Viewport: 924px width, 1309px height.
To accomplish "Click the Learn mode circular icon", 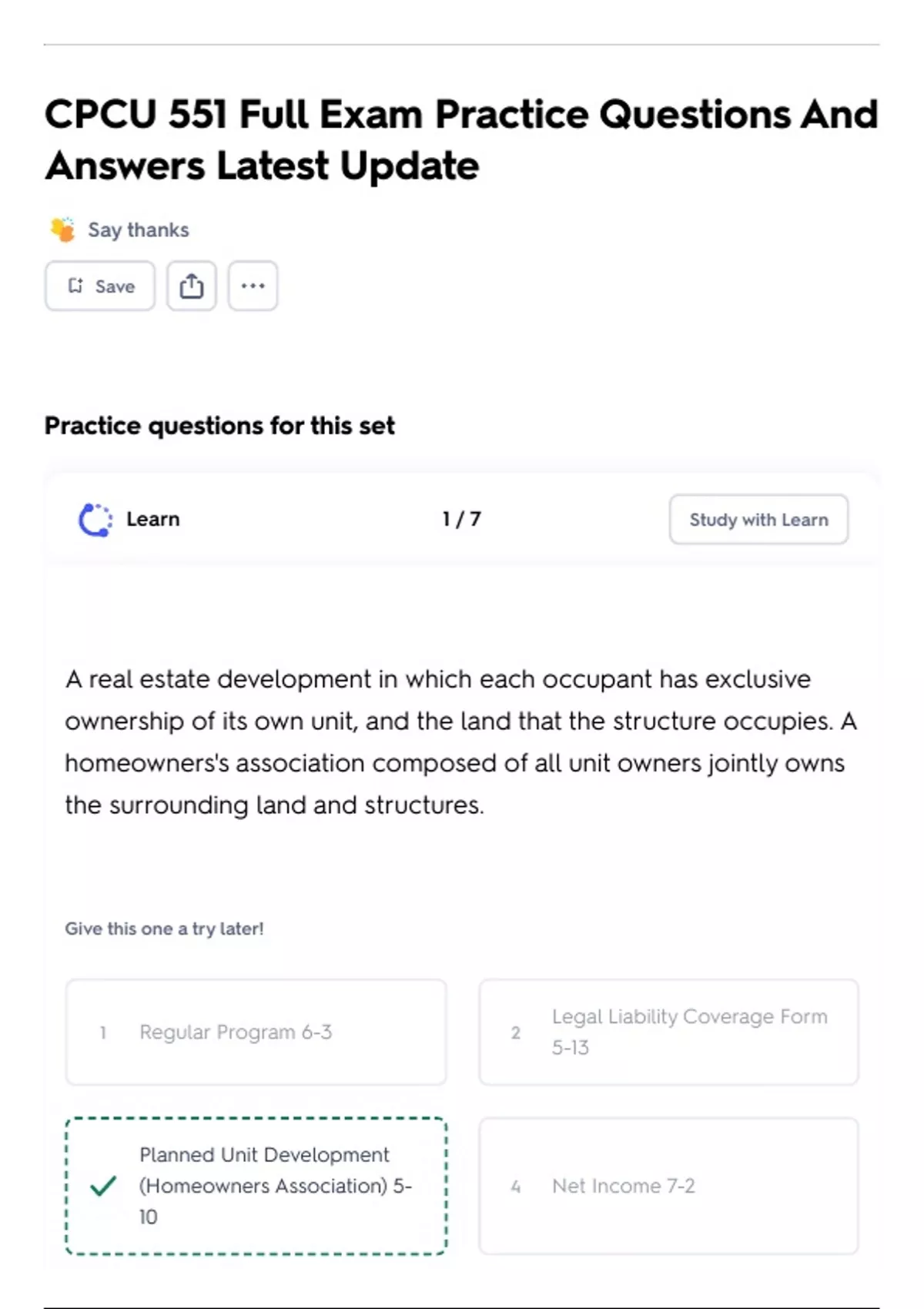I will pyautogui.click(x=95, y=520).
